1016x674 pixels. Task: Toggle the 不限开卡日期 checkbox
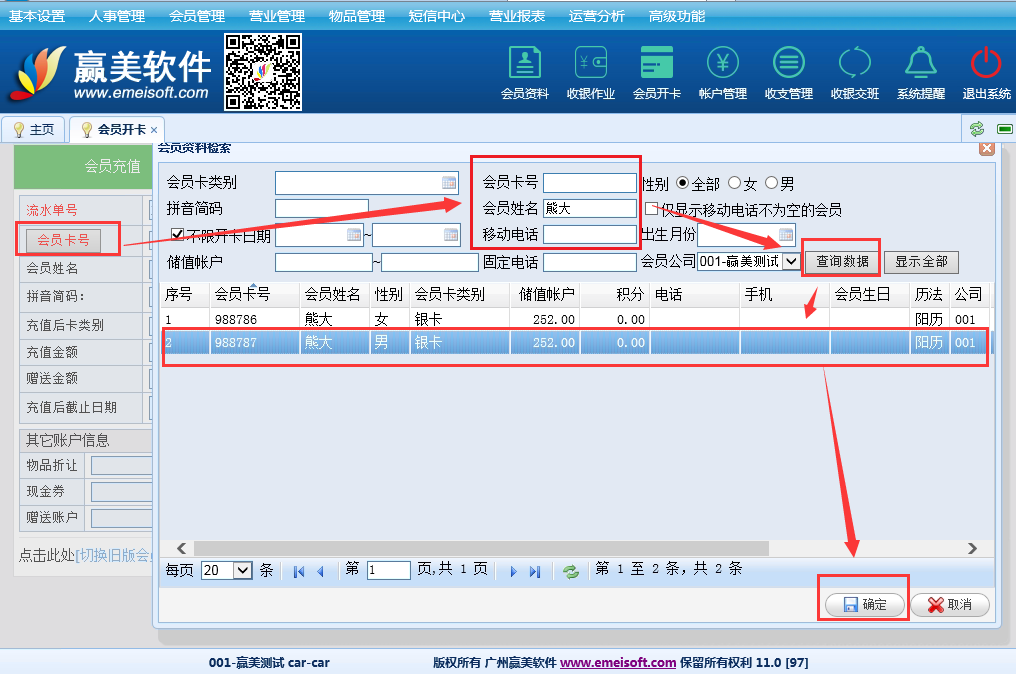tap(178, 236)
